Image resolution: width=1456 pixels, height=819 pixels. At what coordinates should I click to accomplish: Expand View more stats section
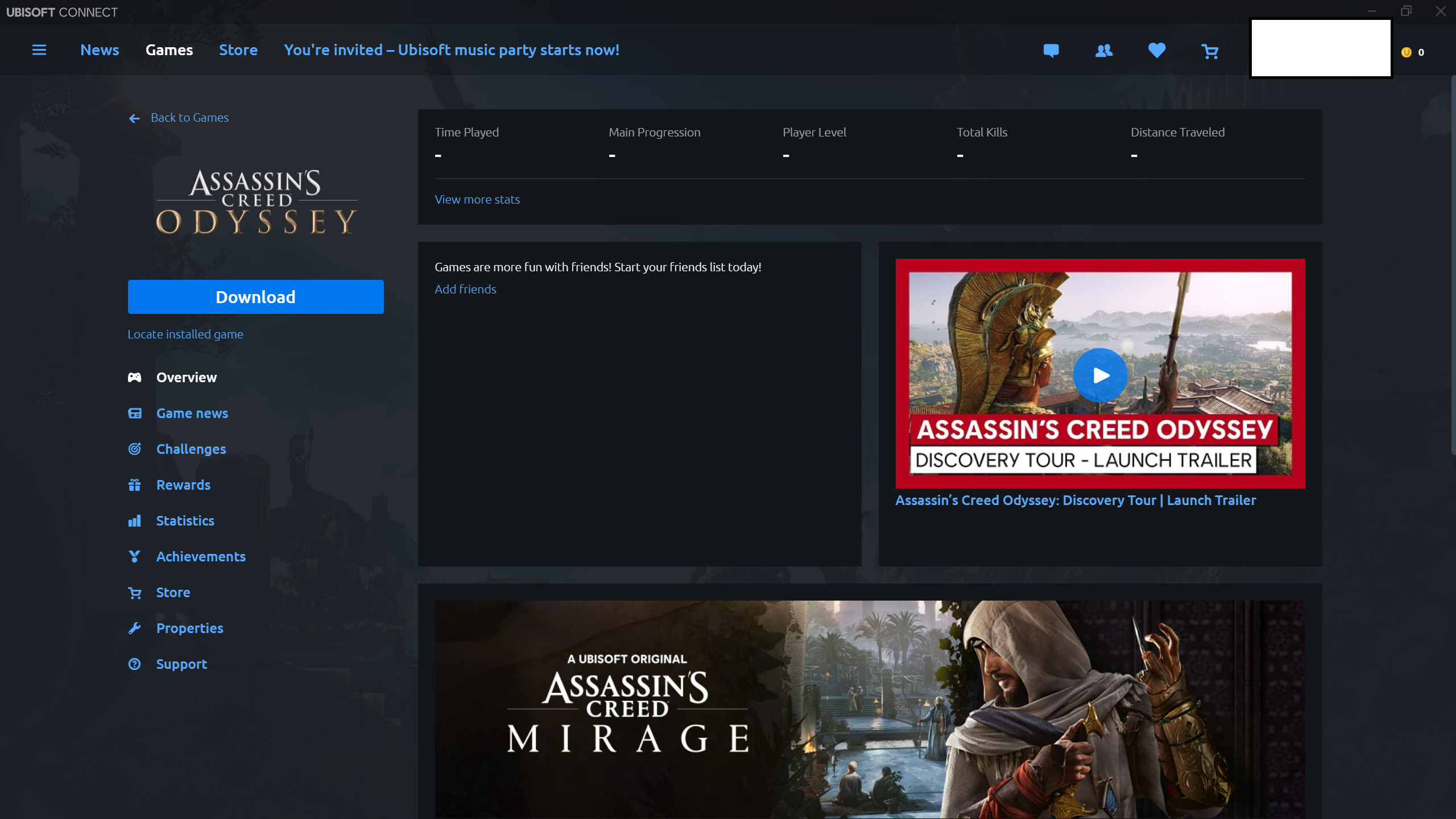click(478, 199)
